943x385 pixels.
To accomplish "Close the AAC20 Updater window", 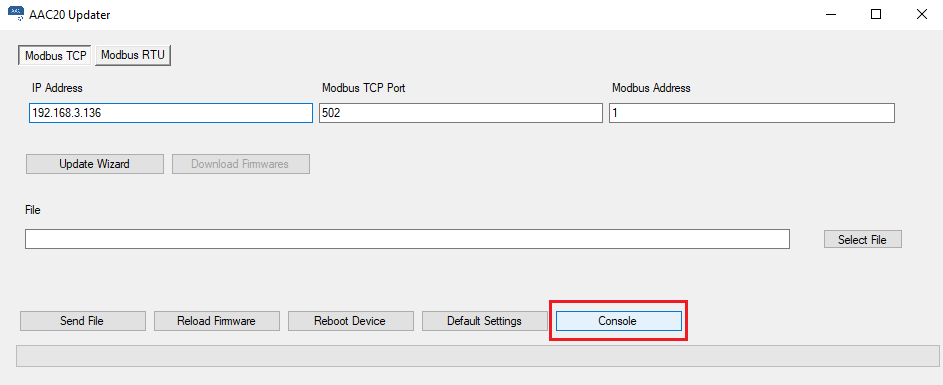I will point(921,15).
